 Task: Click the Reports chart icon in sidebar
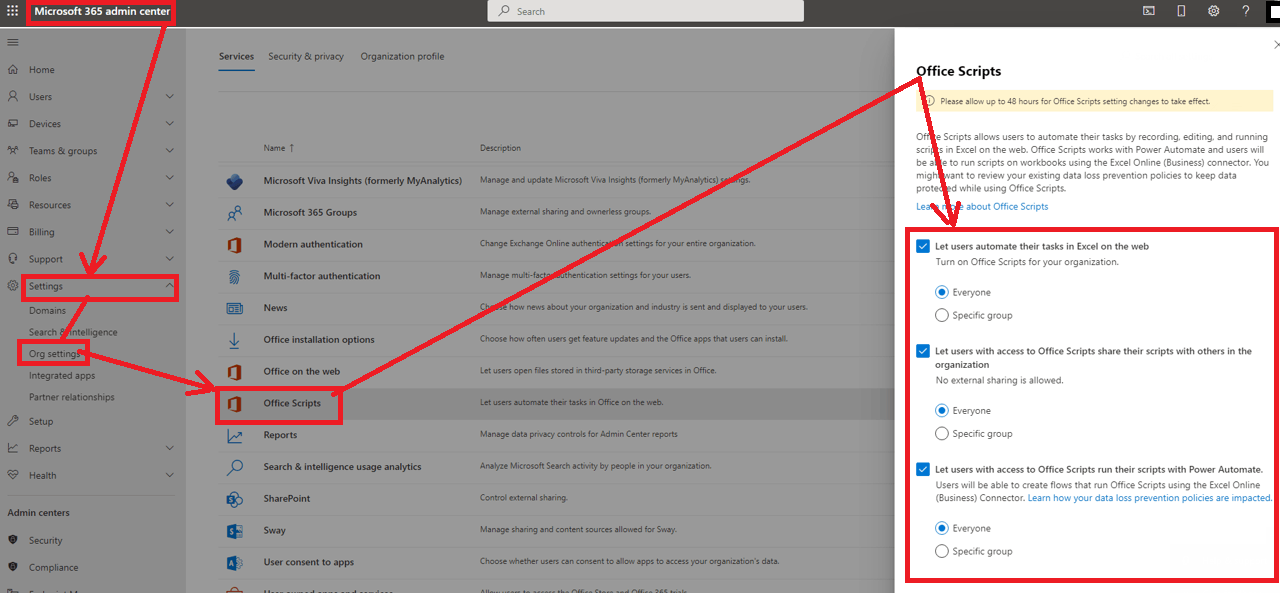(x=13, y=448)
